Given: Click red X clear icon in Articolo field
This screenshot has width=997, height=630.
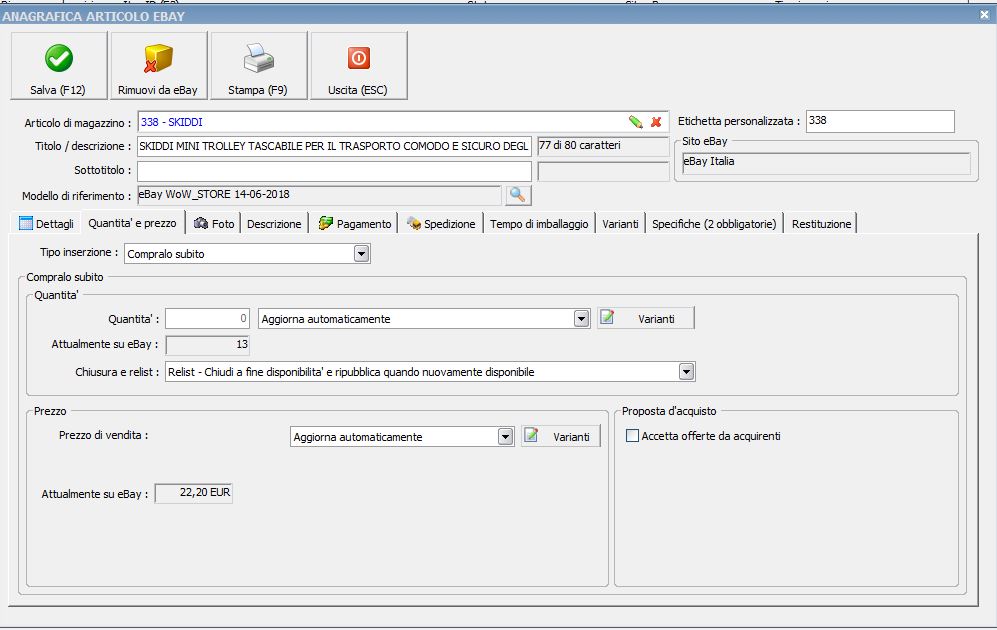Looking at the screenshot, I should (656, 122).
